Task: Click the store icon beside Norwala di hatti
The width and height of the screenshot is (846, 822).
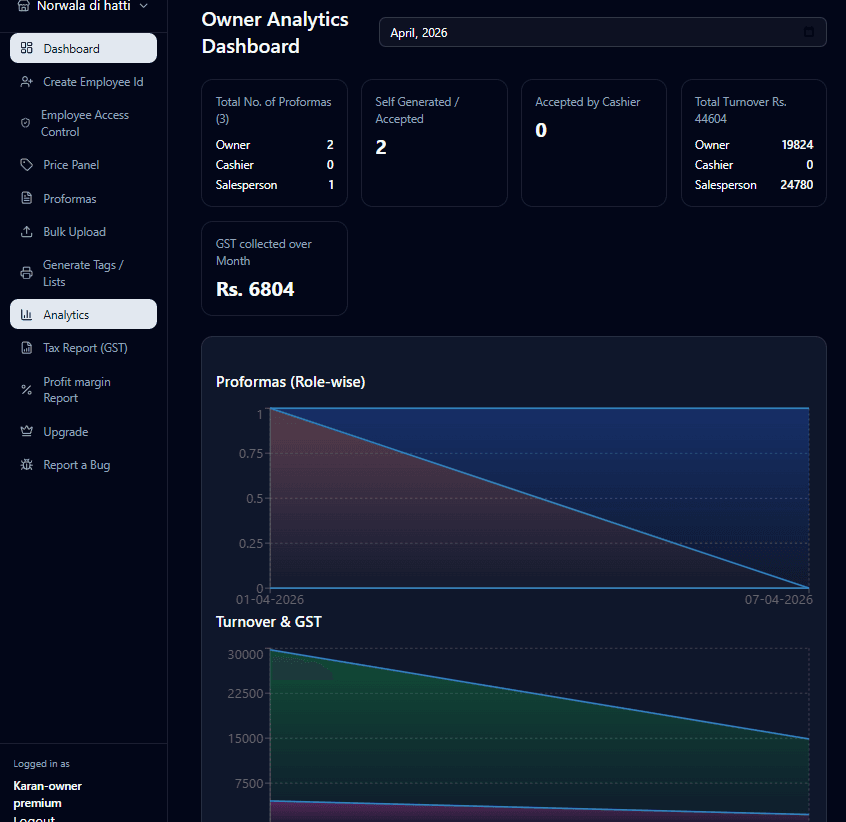Action: pos(23,6)
